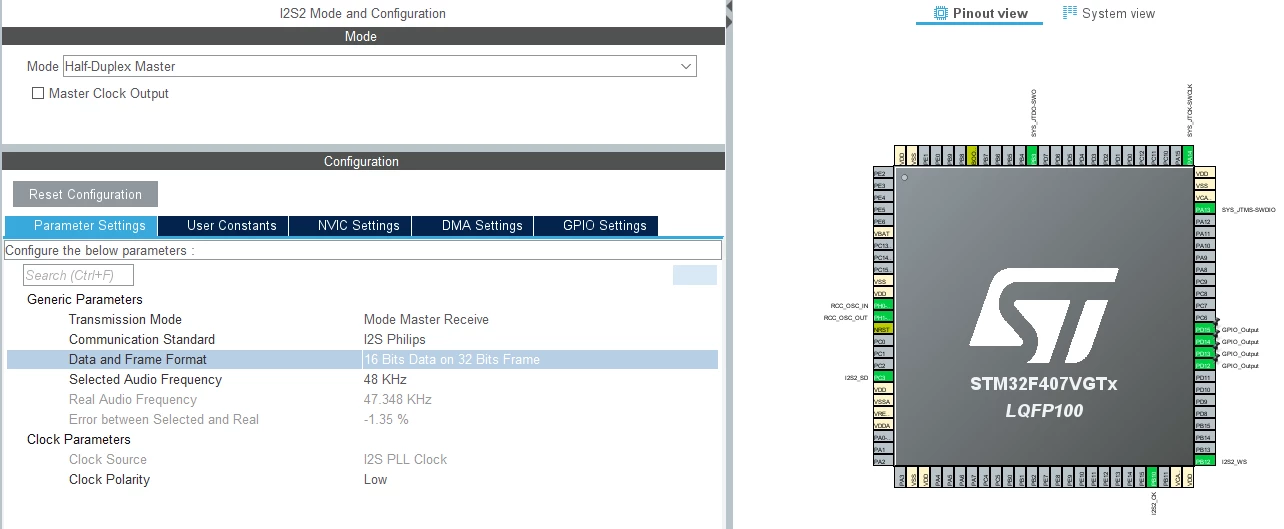Select the PE6 pin
The width and height of the screenshot is (1284, 529).
tap(883, 222)
